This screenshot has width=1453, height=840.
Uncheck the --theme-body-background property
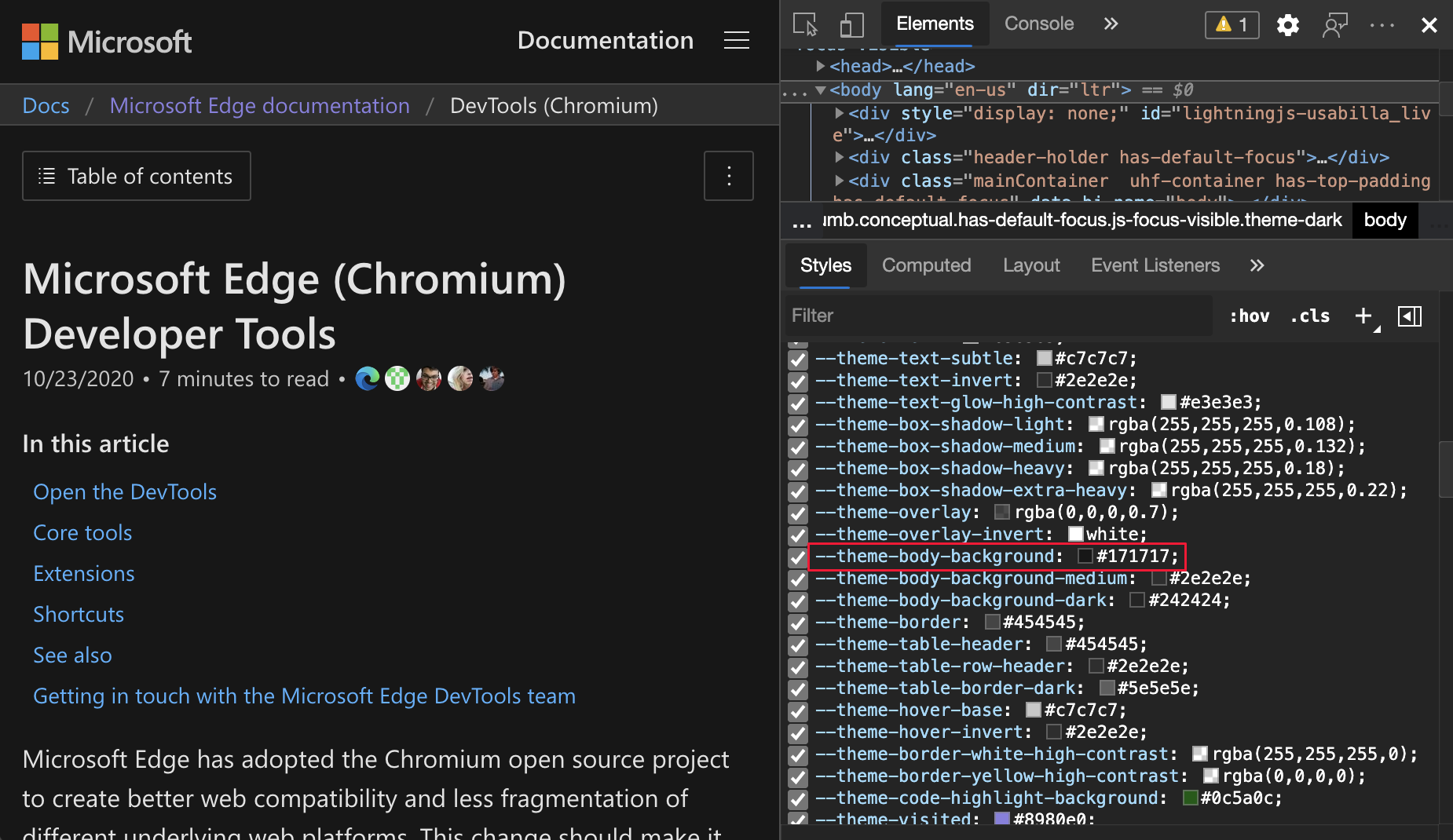798,557
